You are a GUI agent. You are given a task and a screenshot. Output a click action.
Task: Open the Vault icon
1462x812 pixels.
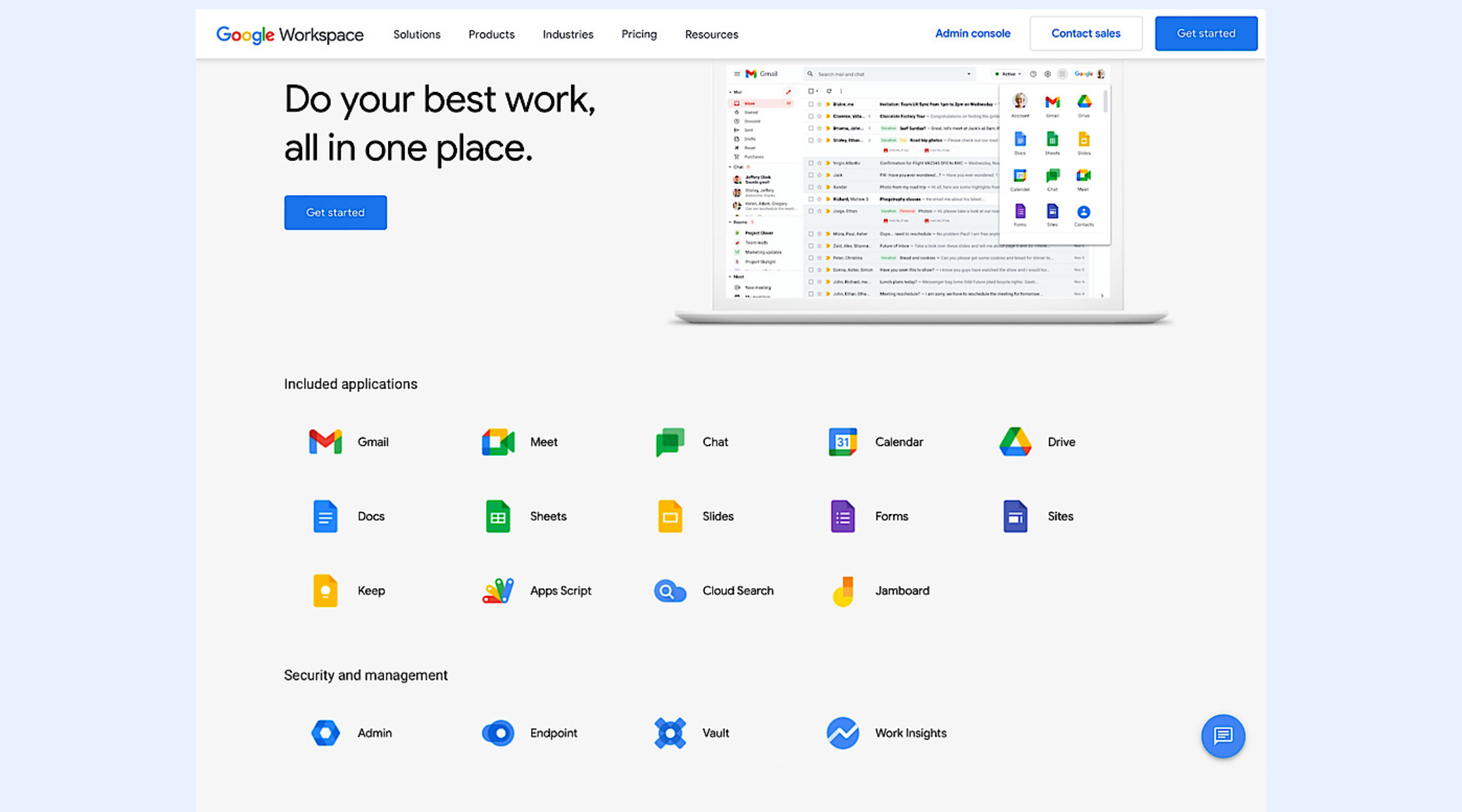[x=670, y=733]
